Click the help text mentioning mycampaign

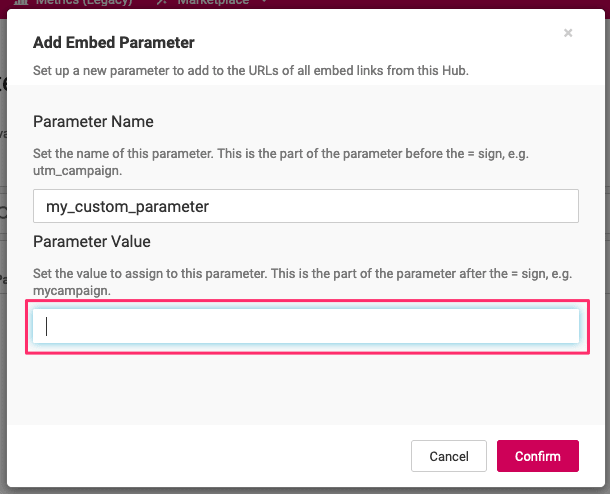click(x=303, y=282)
